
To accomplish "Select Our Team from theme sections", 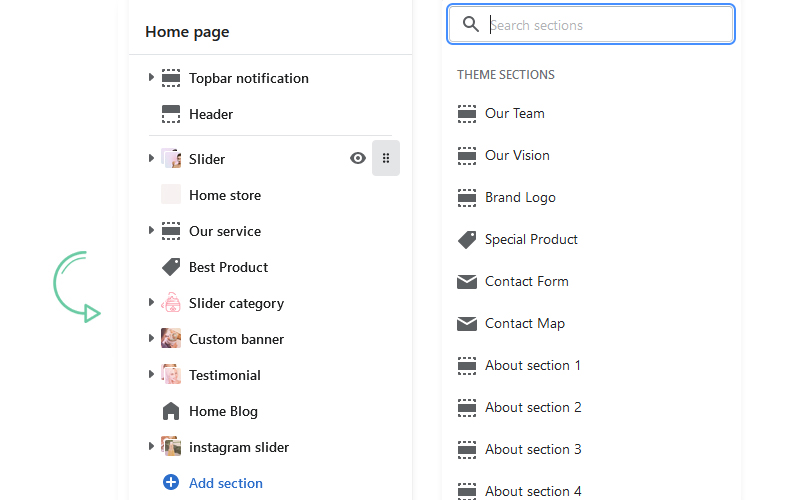I will click(514, 113).
